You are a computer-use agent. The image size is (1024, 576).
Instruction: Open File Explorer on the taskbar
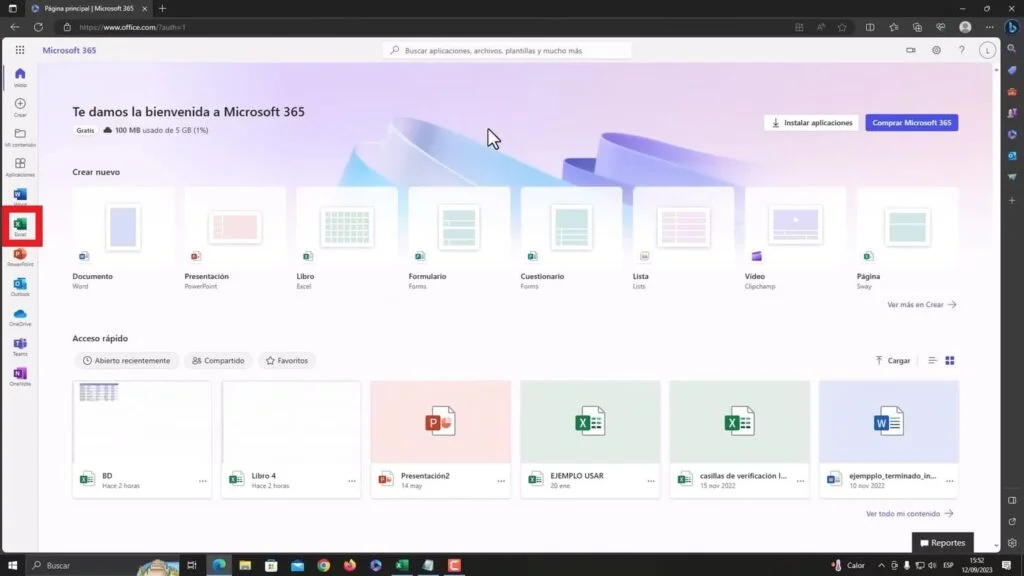click(245, 565)
